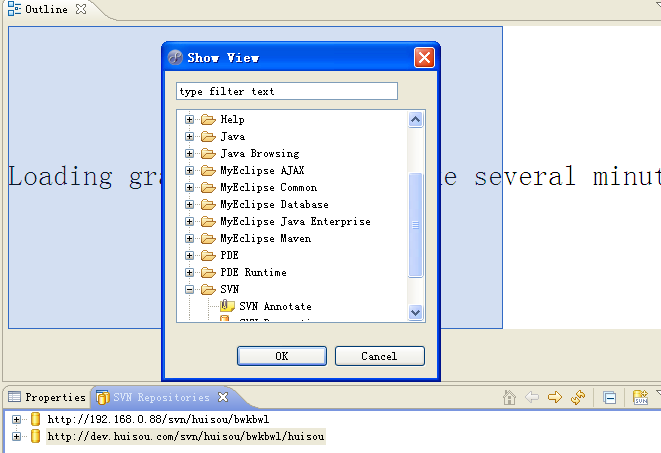Image resolution: width=661 pixels, height=453 pixels.
Task: Close the SVN Repositories tab
Action: tap(223, 397)
